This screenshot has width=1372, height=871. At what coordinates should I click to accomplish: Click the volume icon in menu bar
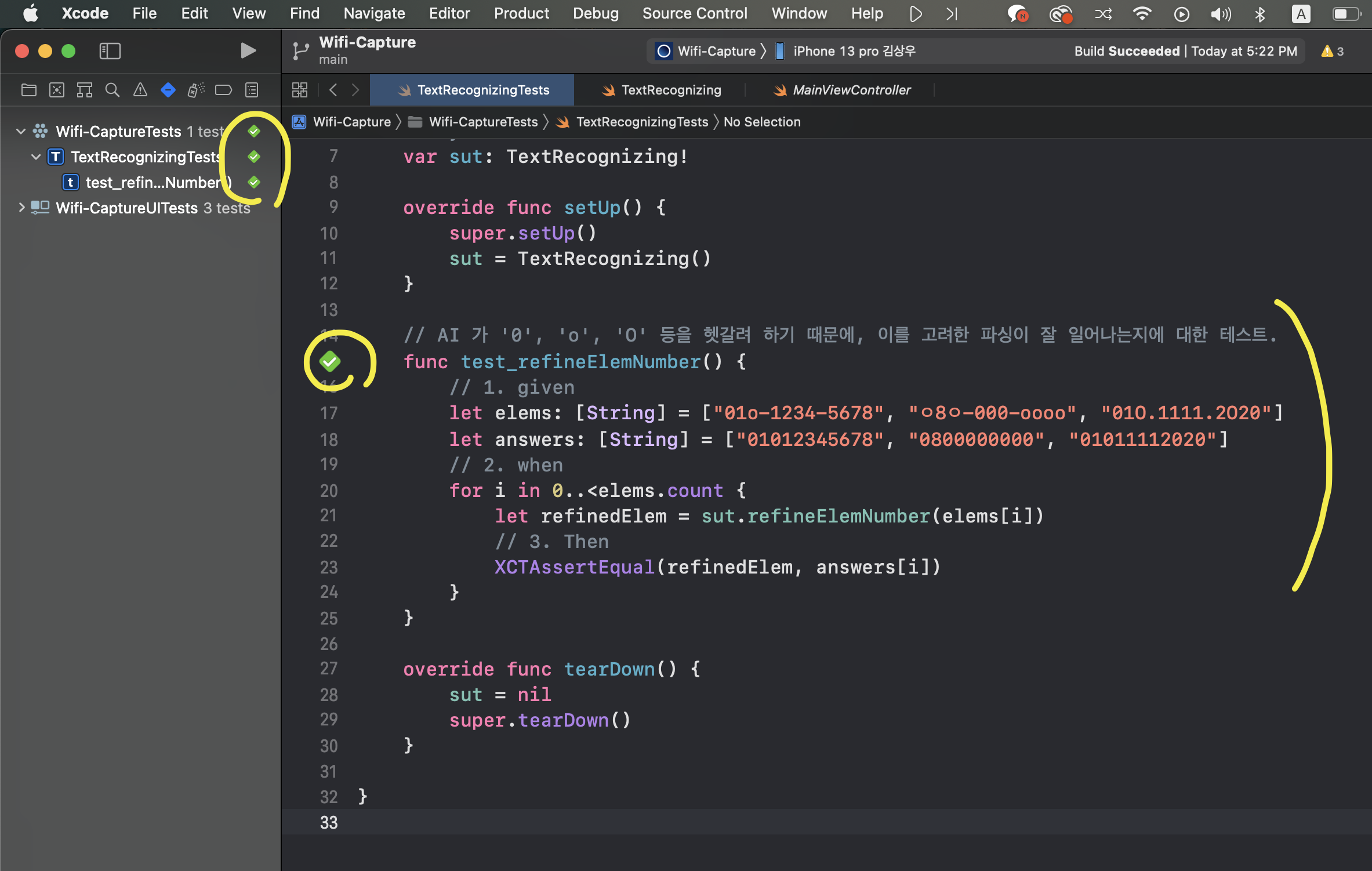(x=1221, y=13)
